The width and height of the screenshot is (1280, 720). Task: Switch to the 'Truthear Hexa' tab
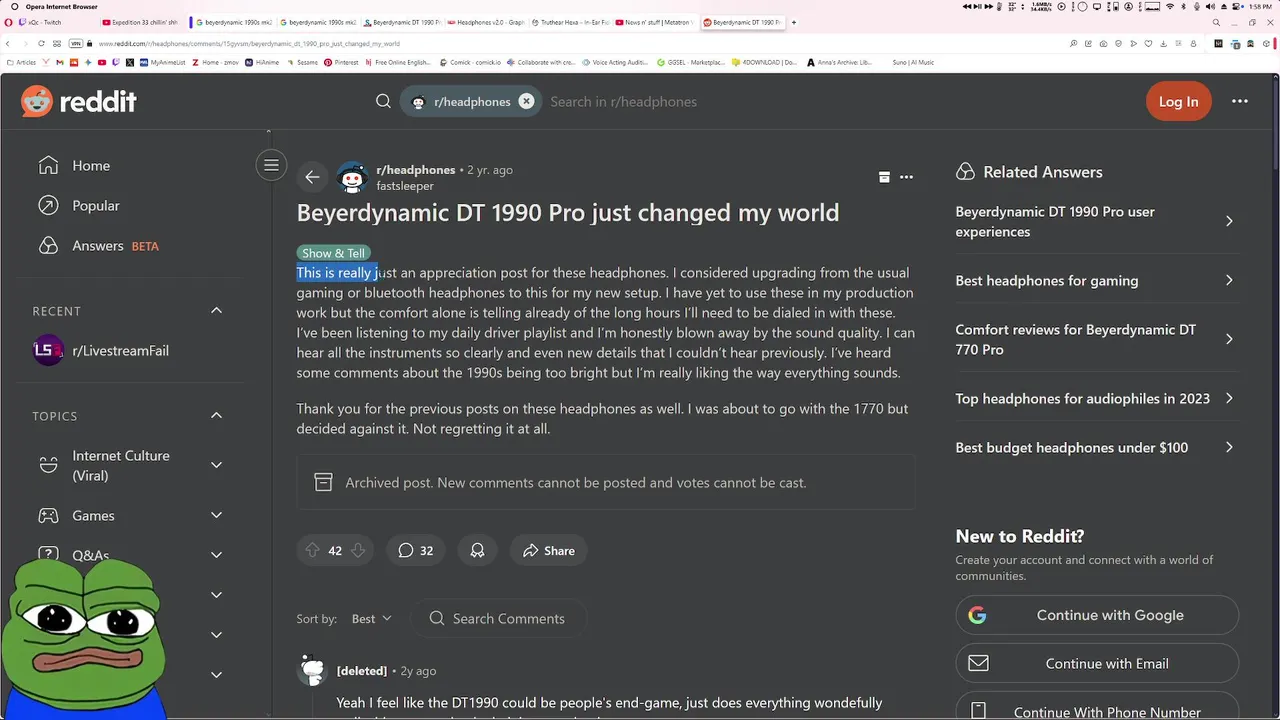tap(571, 22)
